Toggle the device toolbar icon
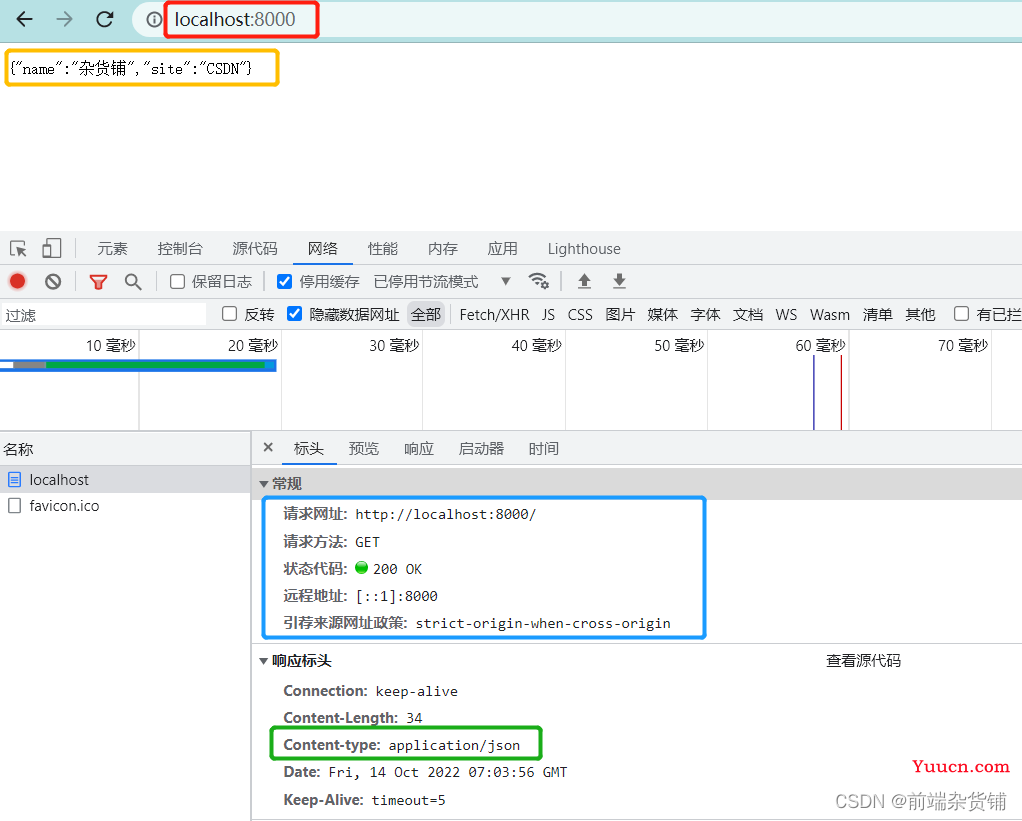Screen dimensions: 1022x821 tap(51, 248)
